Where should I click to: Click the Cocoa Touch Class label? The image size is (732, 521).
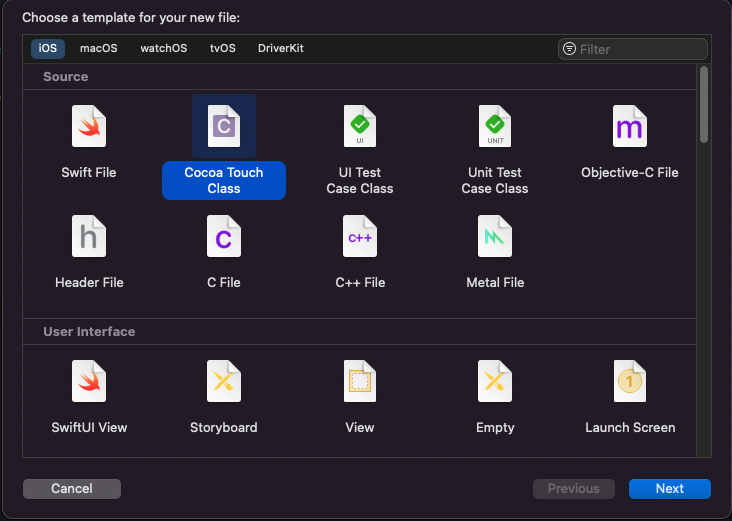pyautogui.click(x=224, y=181)
